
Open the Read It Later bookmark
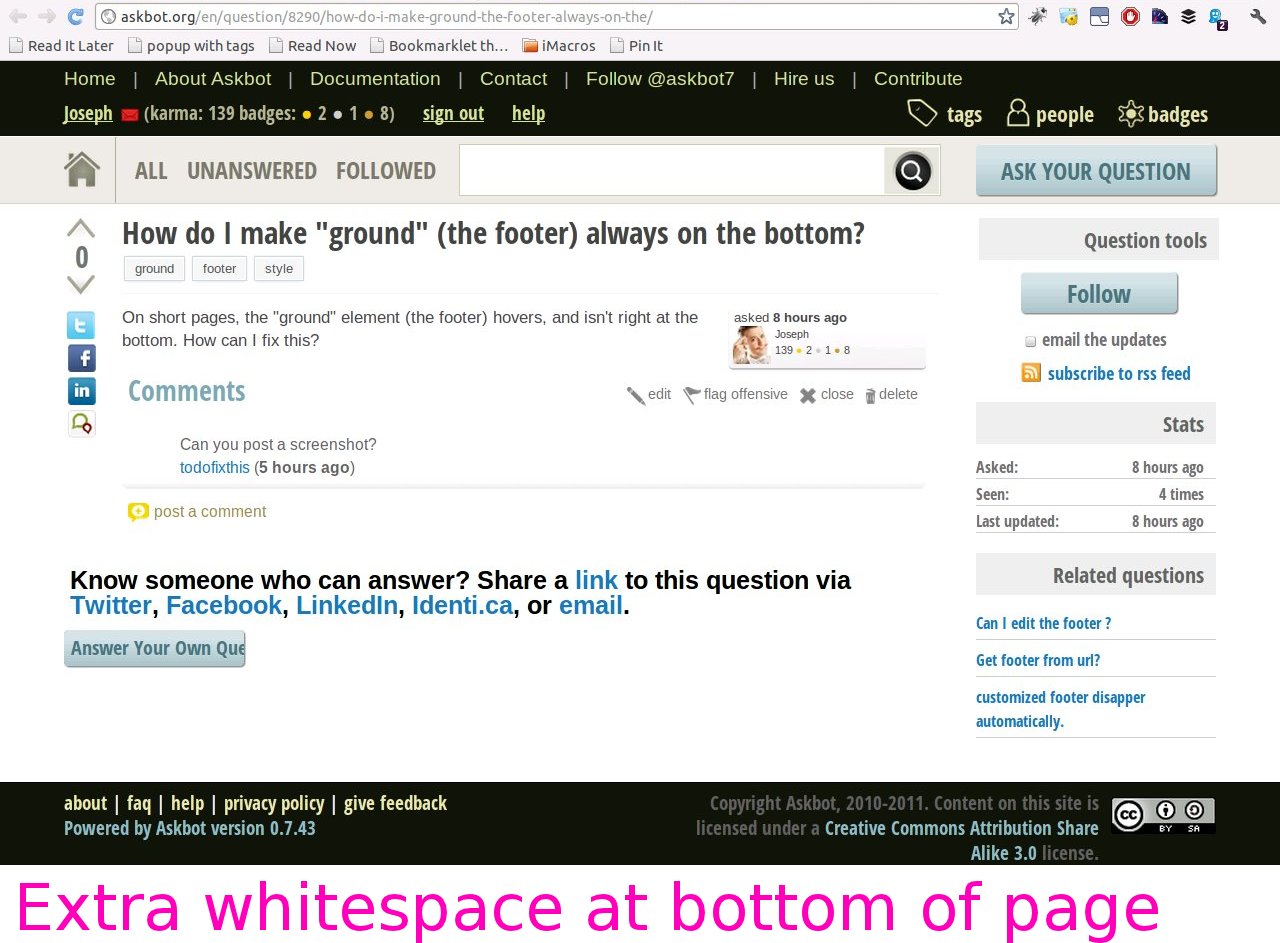(x=61, y=46)
